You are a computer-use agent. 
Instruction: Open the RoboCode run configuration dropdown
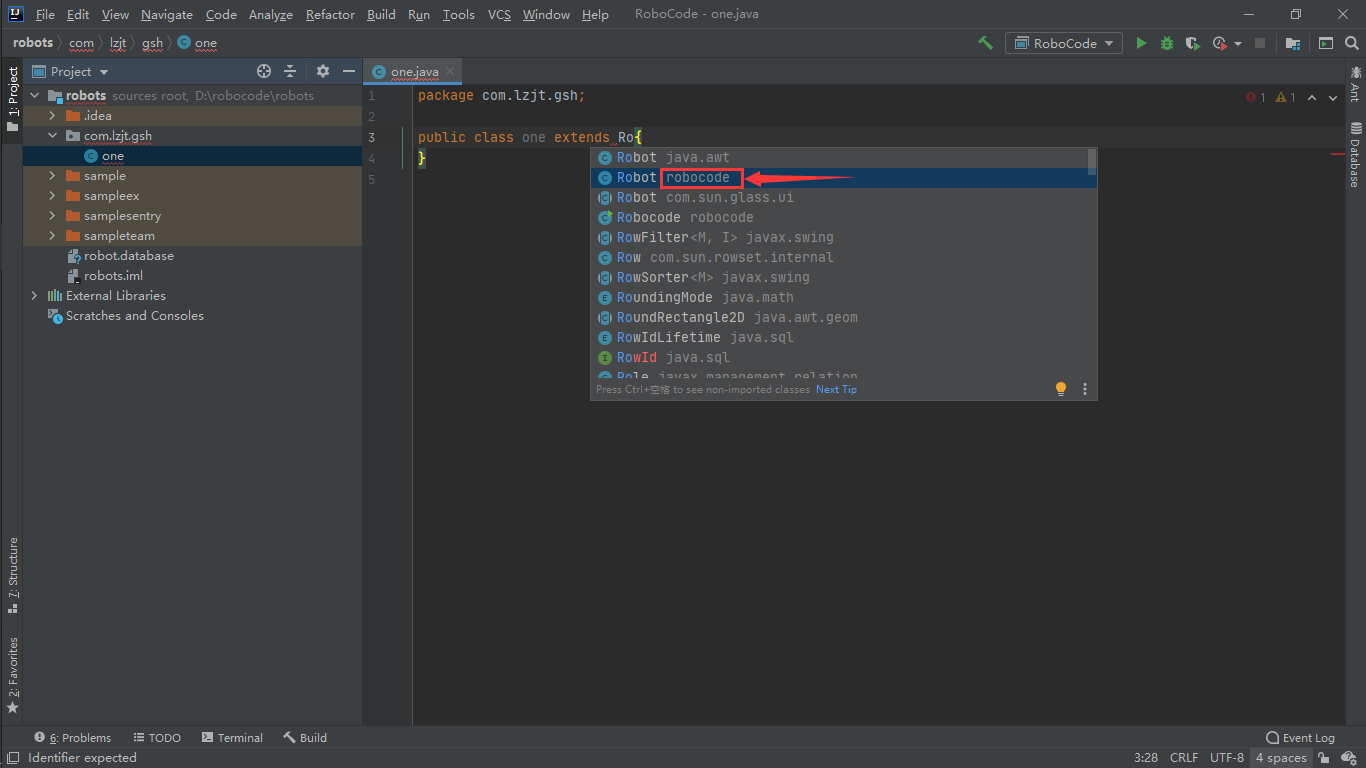(1064, 43)
